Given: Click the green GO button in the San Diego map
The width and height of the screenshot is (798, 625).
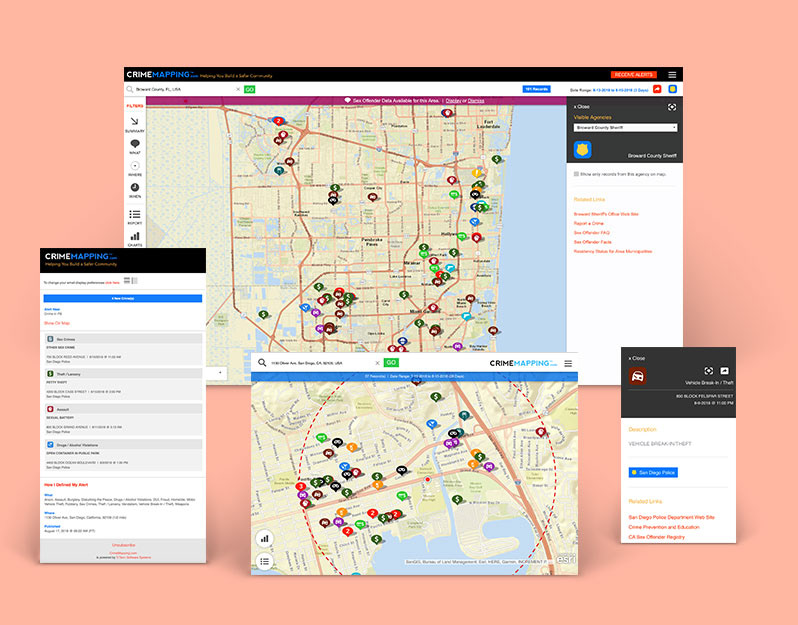Looking at the screenshot, I should [391, 363].
